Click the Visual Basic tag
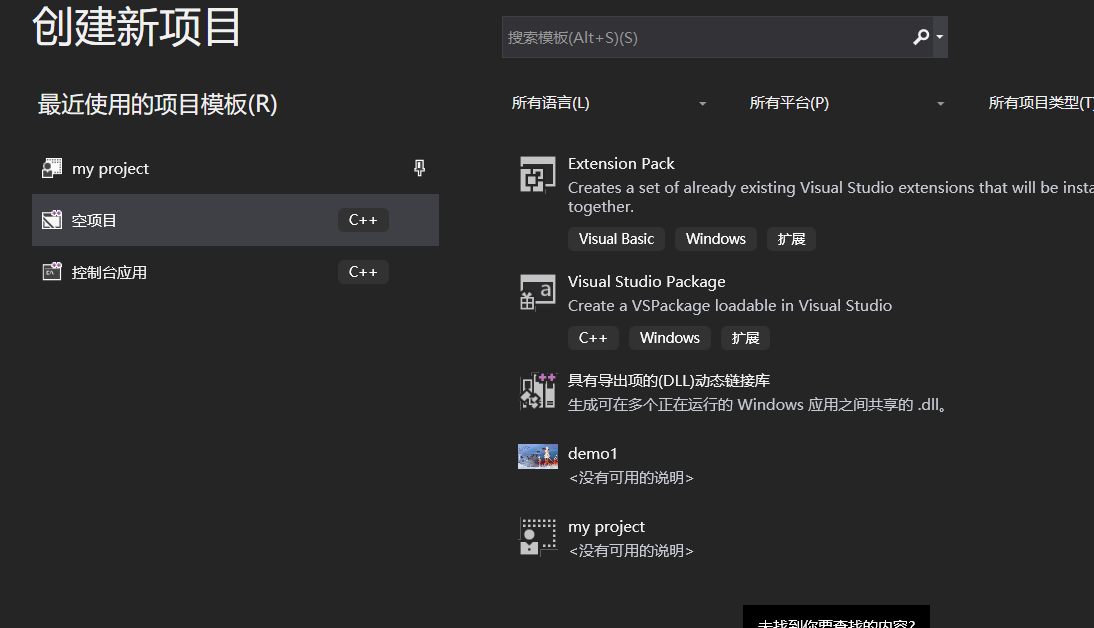The image size is (1094, 628). (616, 239)
